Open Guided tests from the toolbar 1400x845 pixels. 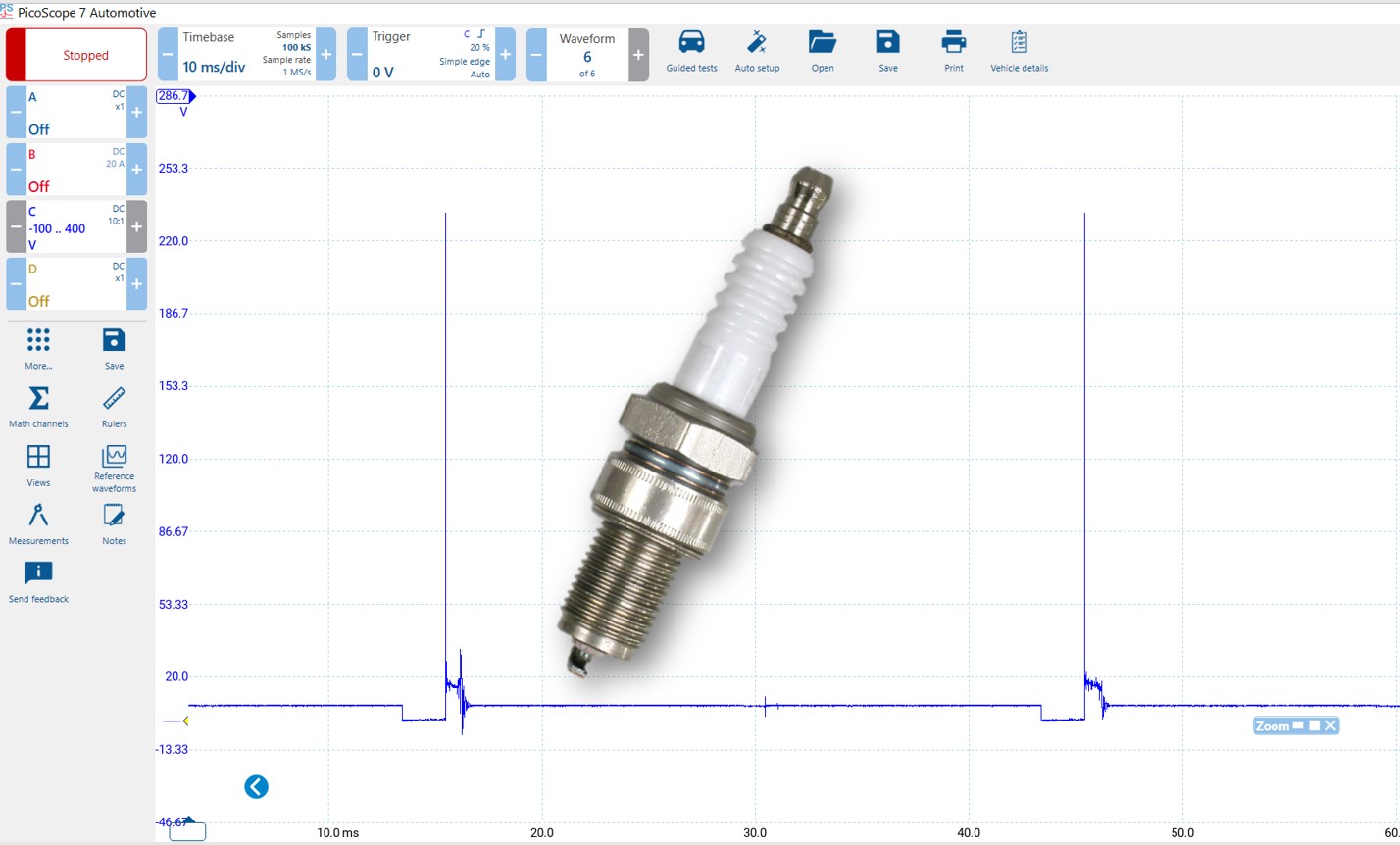tap(691, 52)
